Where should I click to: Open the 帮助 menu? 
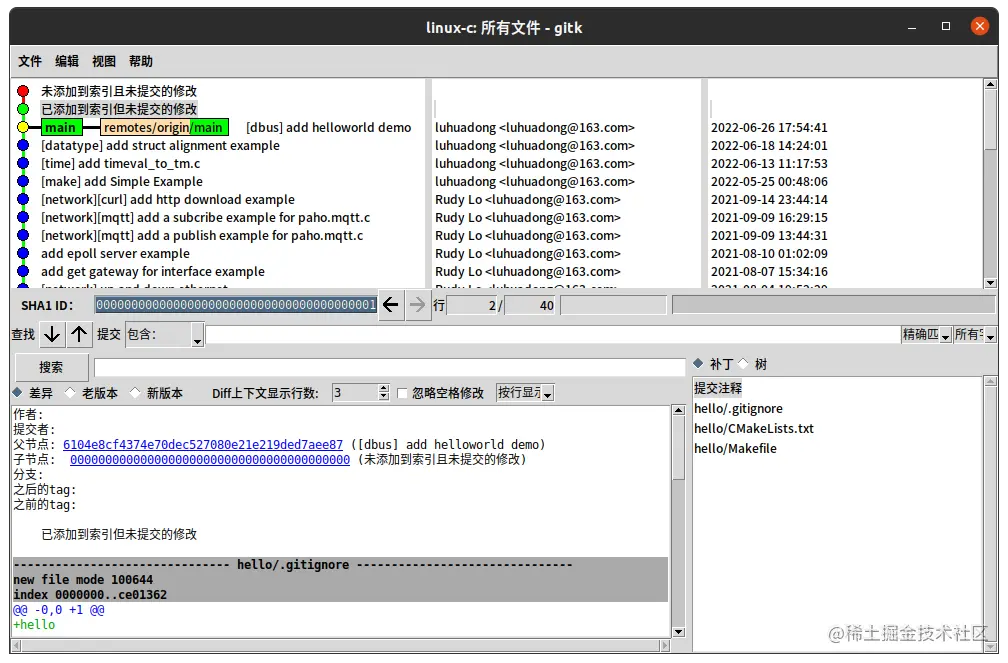point(141,61)
